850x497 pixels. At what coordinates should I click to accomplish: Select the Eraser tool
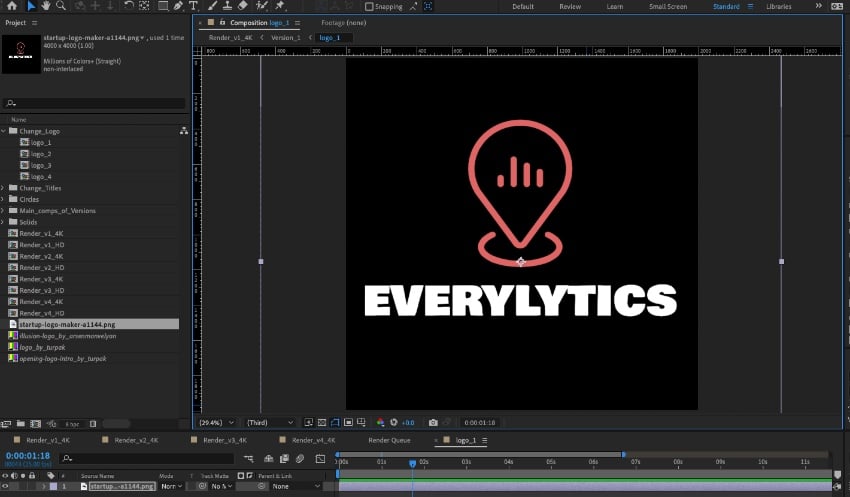243,6
